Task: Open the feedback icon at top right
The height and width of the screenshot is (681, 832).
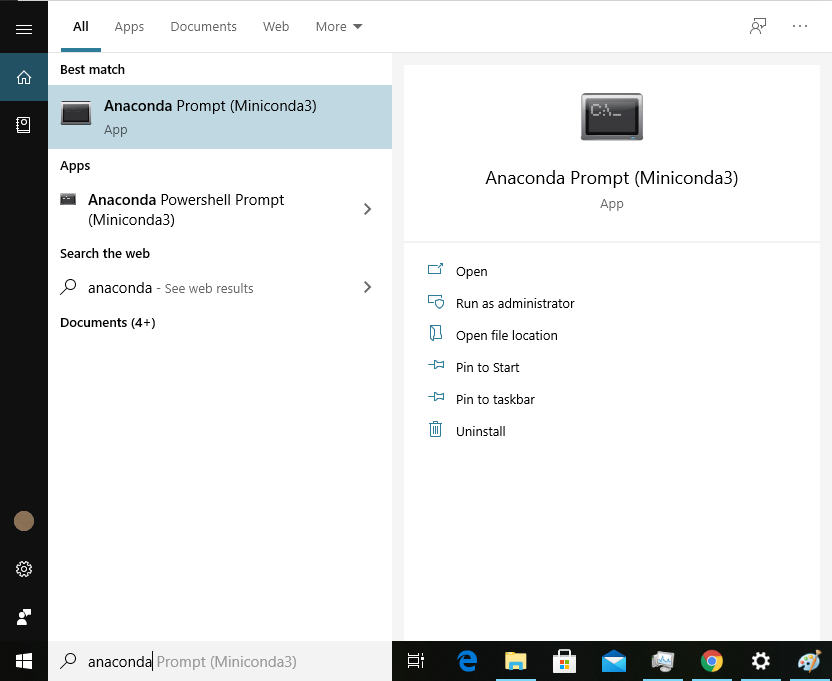Action: [x=758, y=26]
